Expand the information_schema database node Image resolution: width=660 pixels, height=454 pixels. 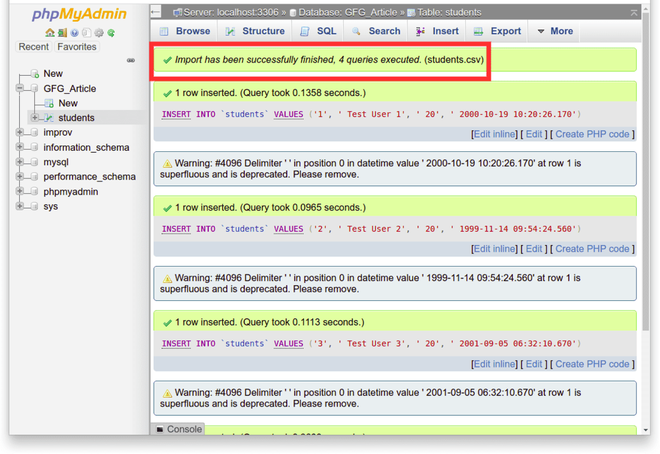[x=20, y=147]
